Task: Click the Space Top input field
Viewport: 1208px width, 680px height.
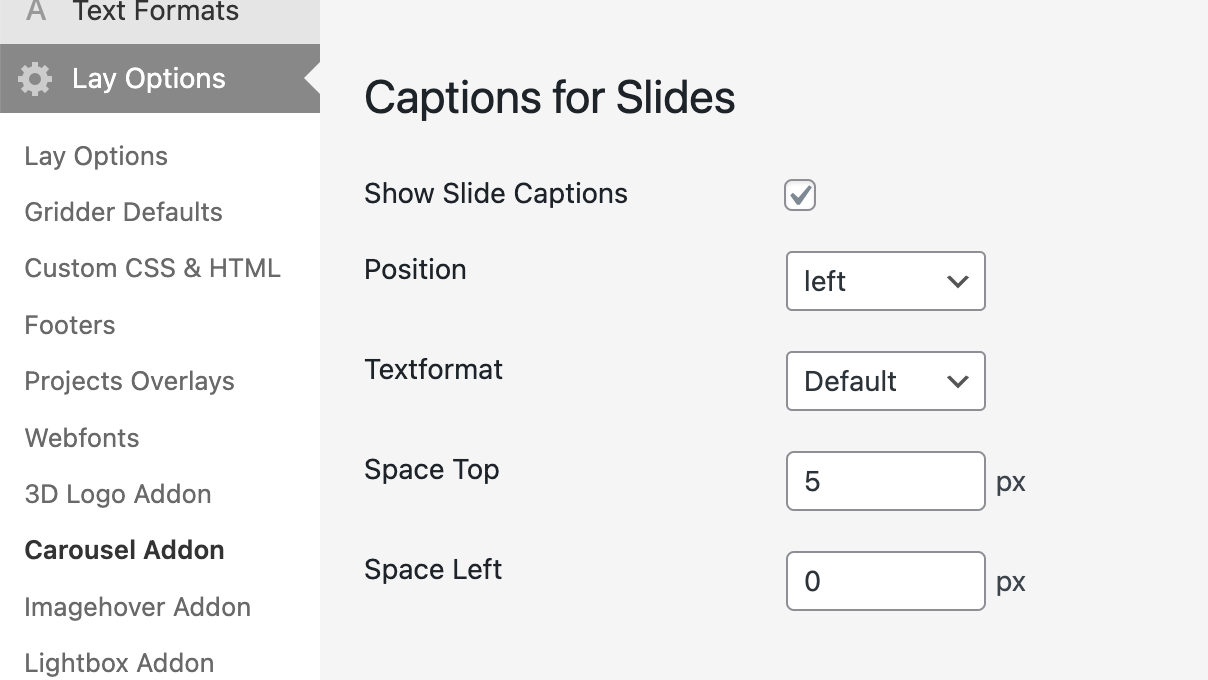Action: 885,481
